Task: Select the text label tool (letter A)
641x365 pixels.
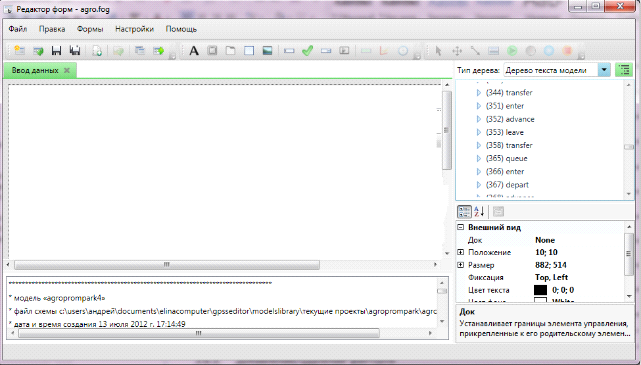Action: [x=194, y=51]
